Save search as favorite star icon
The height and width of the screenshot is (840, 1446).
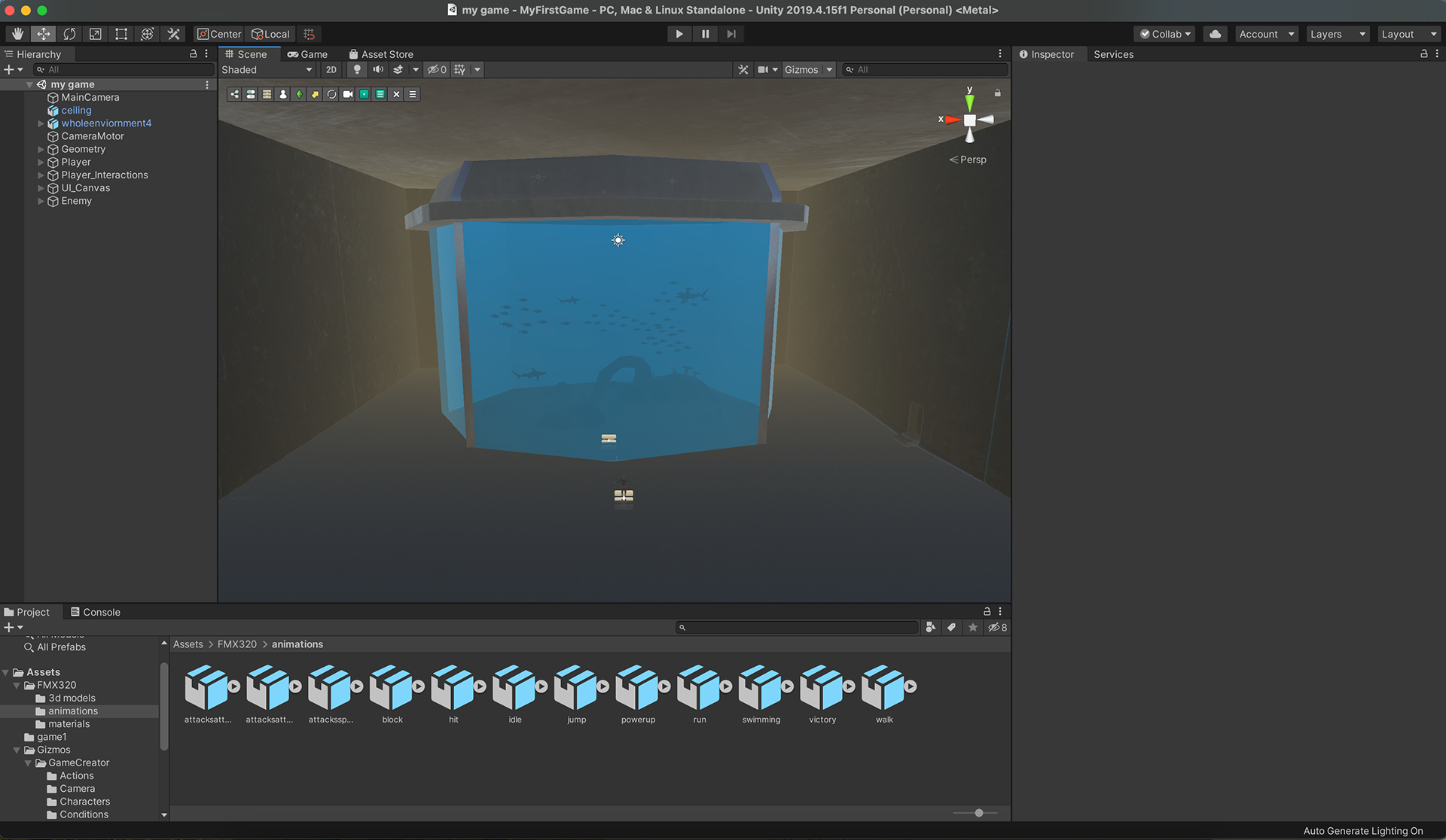pyautogui.click(x=973, y=627)
